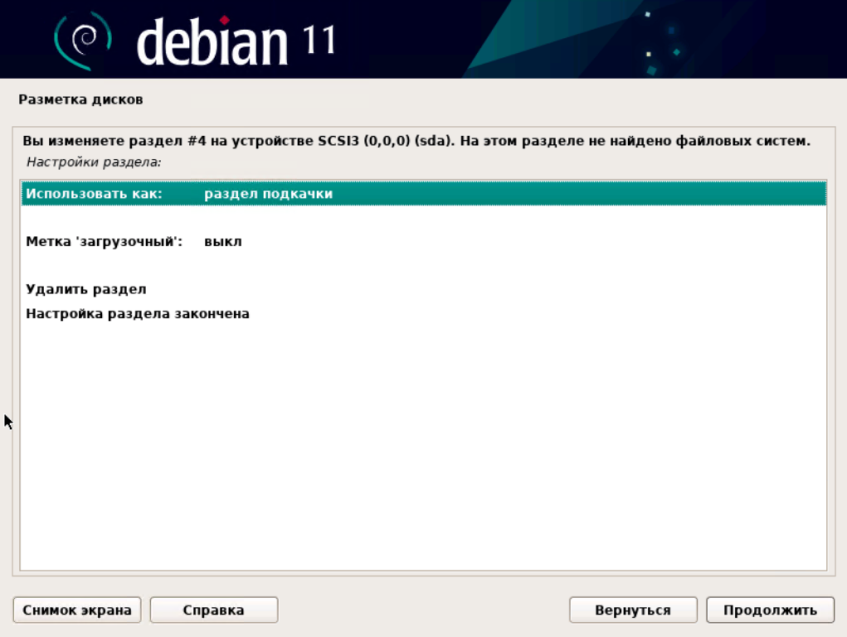Go back using 'Вернуться' button
This screenshot has width=847, height=637.
click(x=633, y=610)
